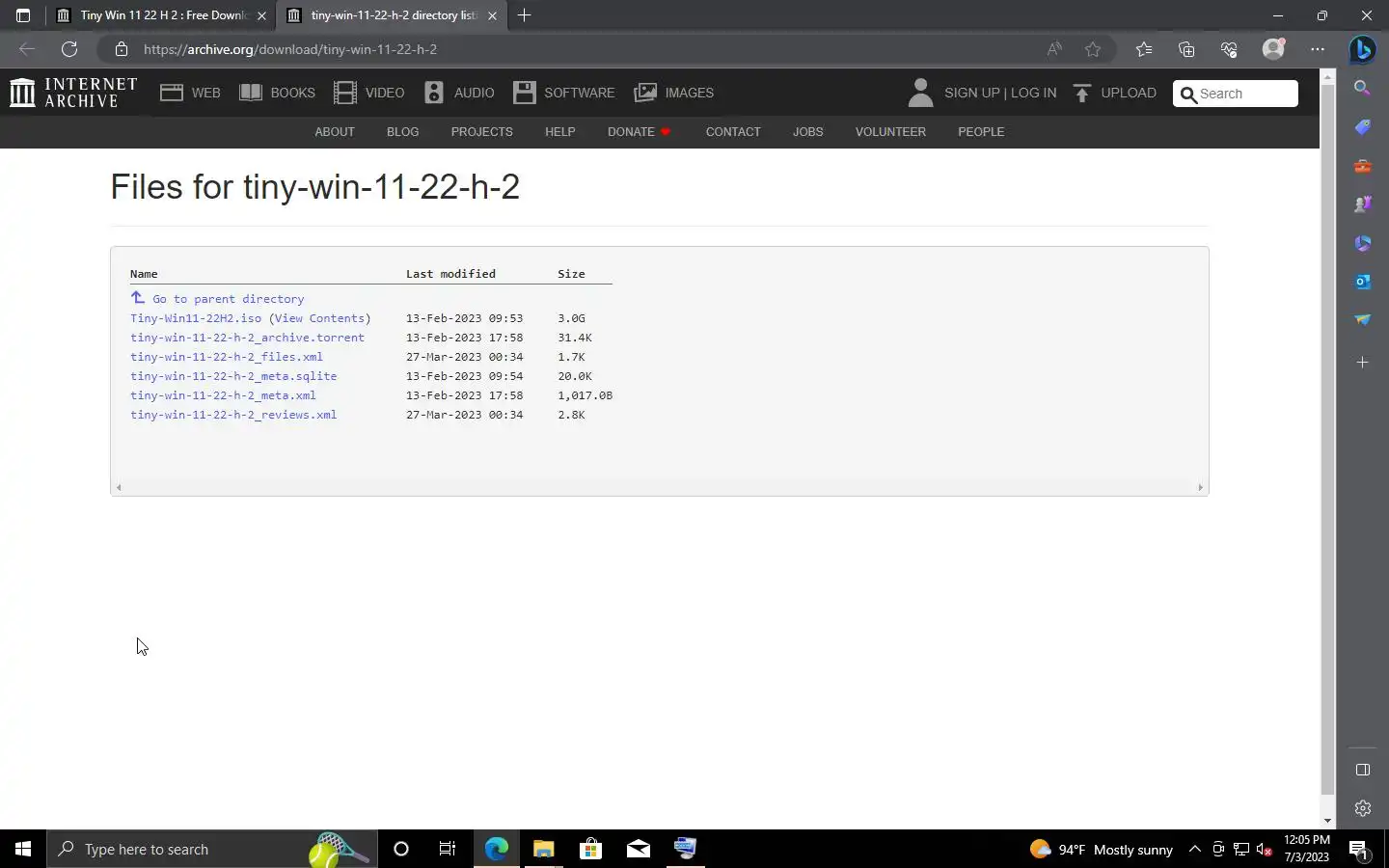Open Microsoft Store from taskbar
The width and height of the screenshot is (1389, 868).
coord(590,849)
